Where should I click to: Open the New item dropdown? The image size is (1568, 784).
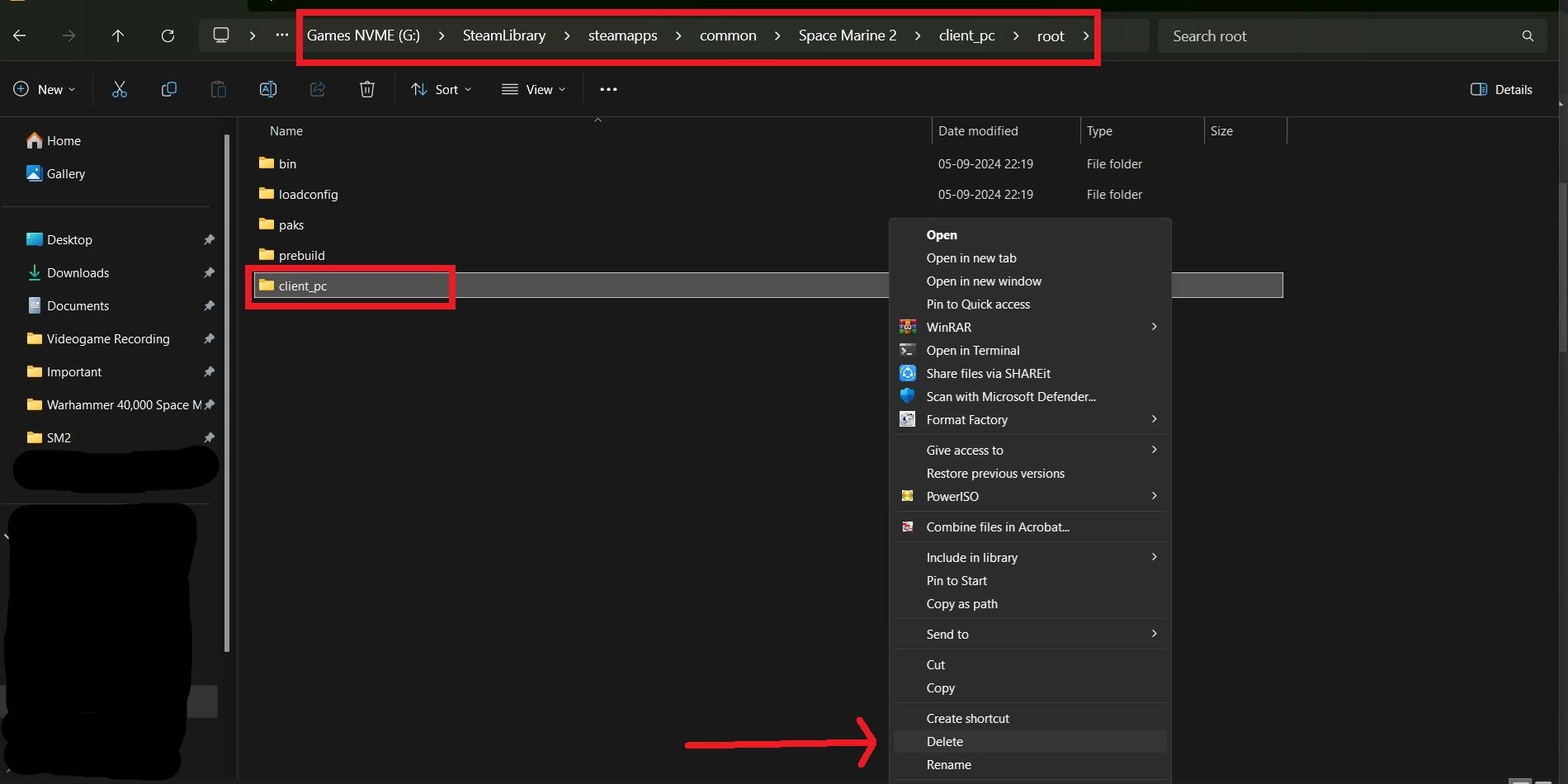[45, 89]
